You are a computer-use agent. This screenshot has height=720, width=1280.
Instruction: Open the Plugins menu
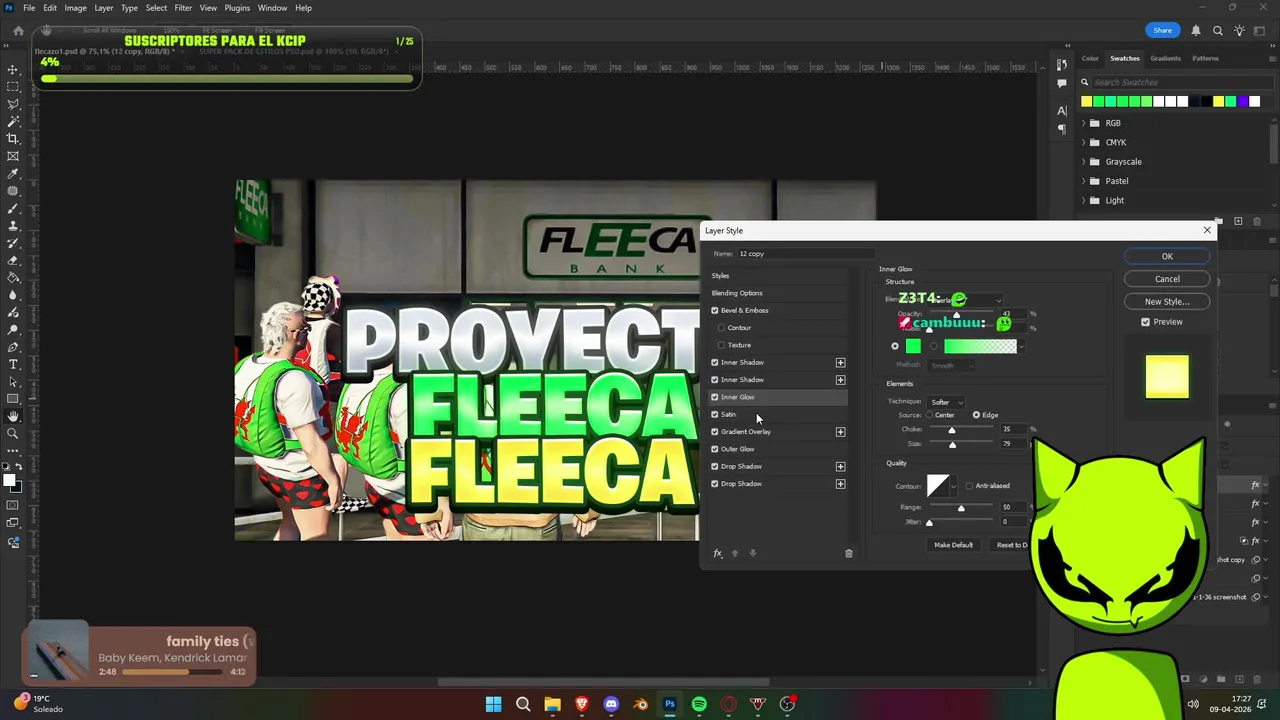(x=237, y=8)
